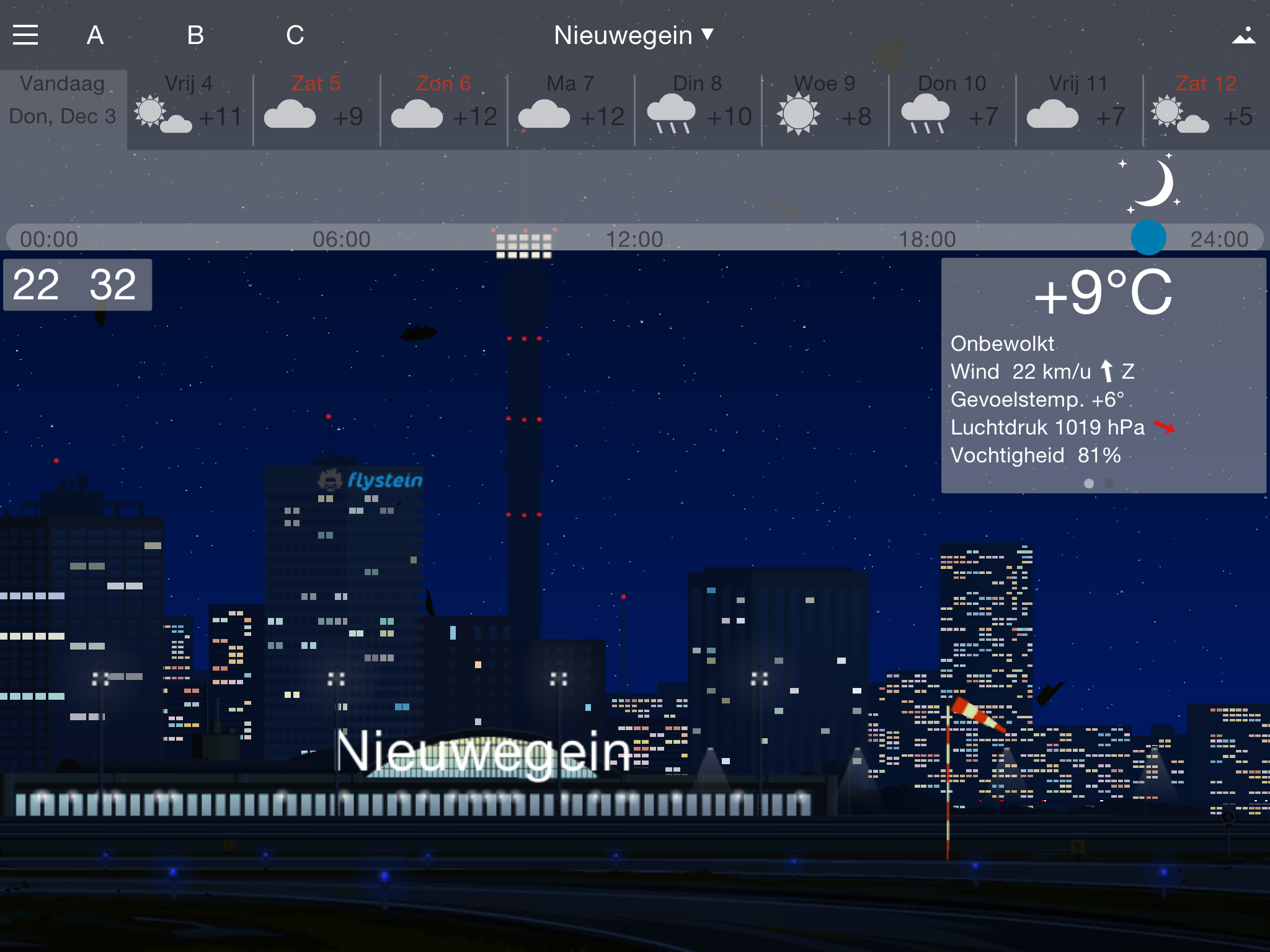Open preset A
The image size is (1270, 952).
[95, 35]
